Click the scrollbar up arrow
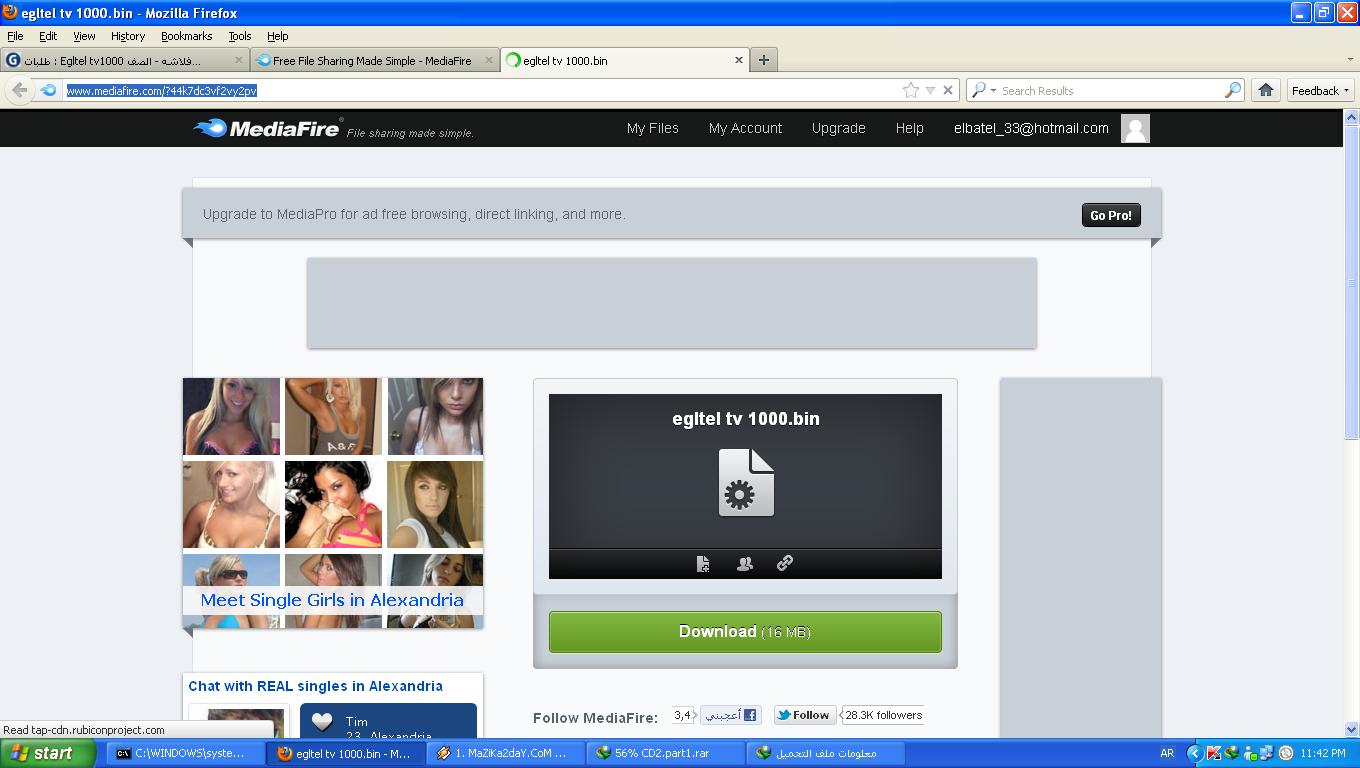This screenshot has width=1360, height=768. (1352, 117)
